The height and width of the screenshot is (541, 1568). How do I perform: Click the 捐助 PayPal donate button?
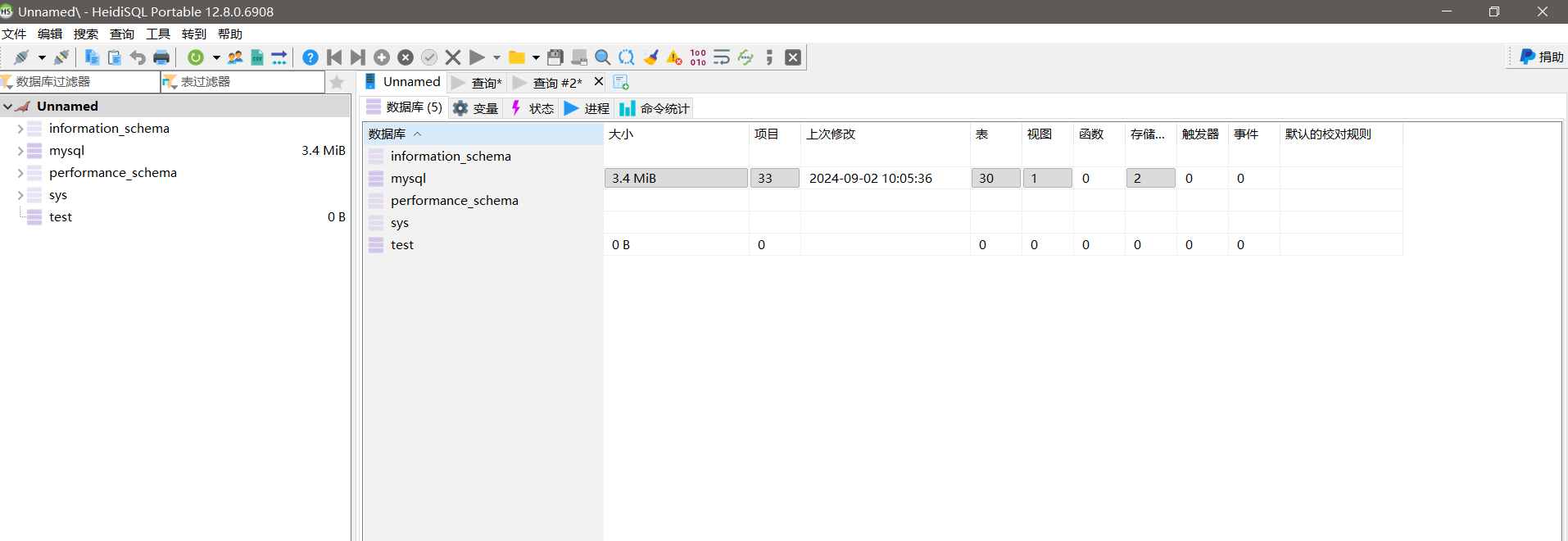click(x=1541, y=57)
